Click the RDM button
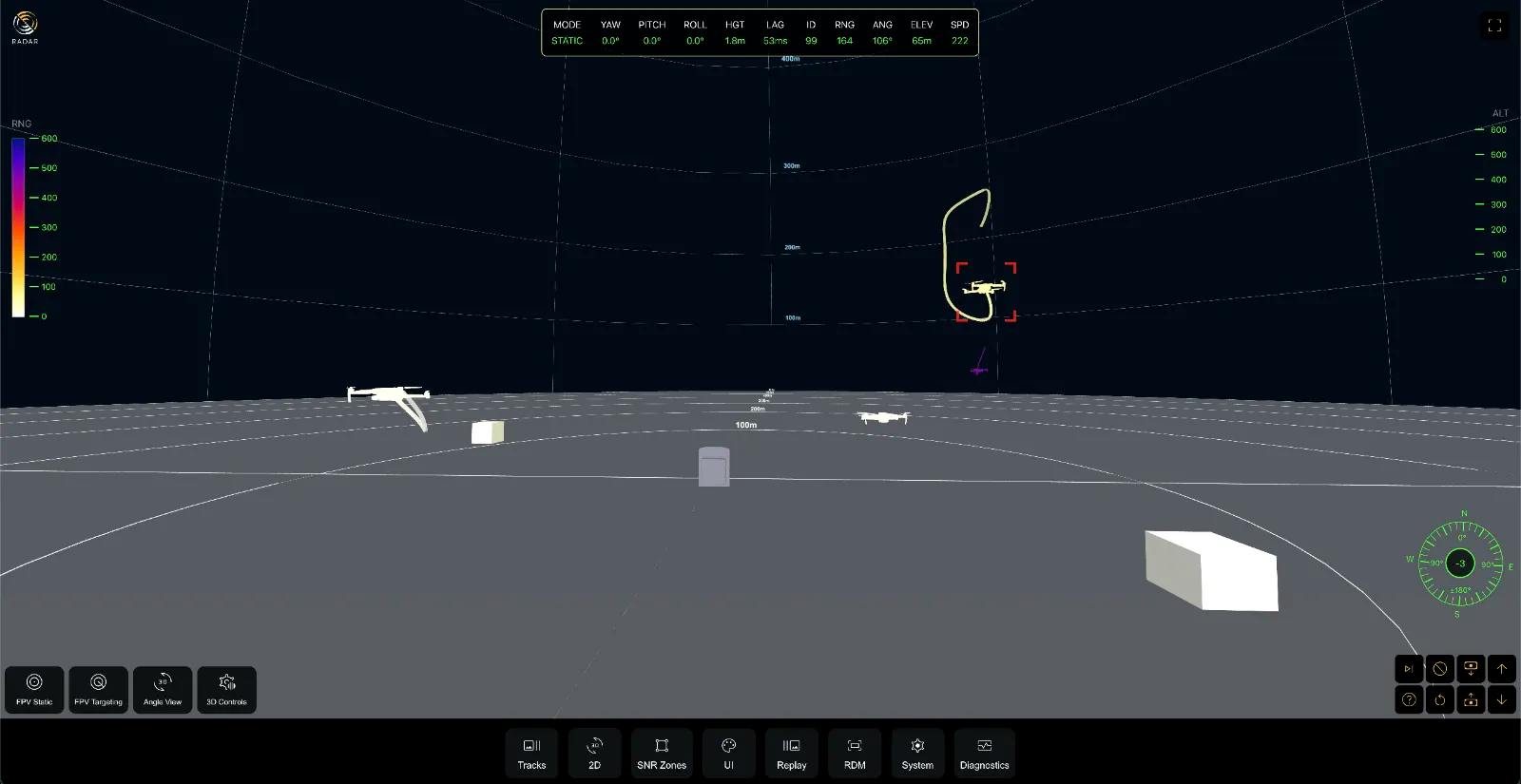 855,753
